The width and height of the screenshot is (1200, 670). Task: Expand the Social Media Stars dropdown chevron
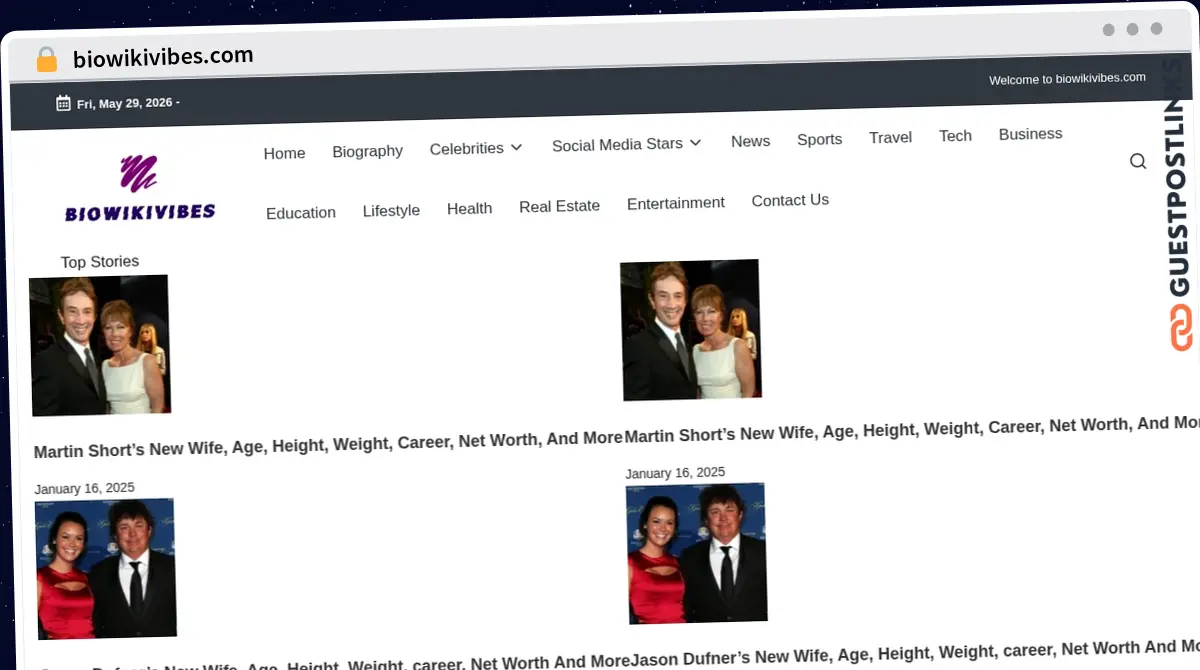pyautogui.click(x=695, y=143)
